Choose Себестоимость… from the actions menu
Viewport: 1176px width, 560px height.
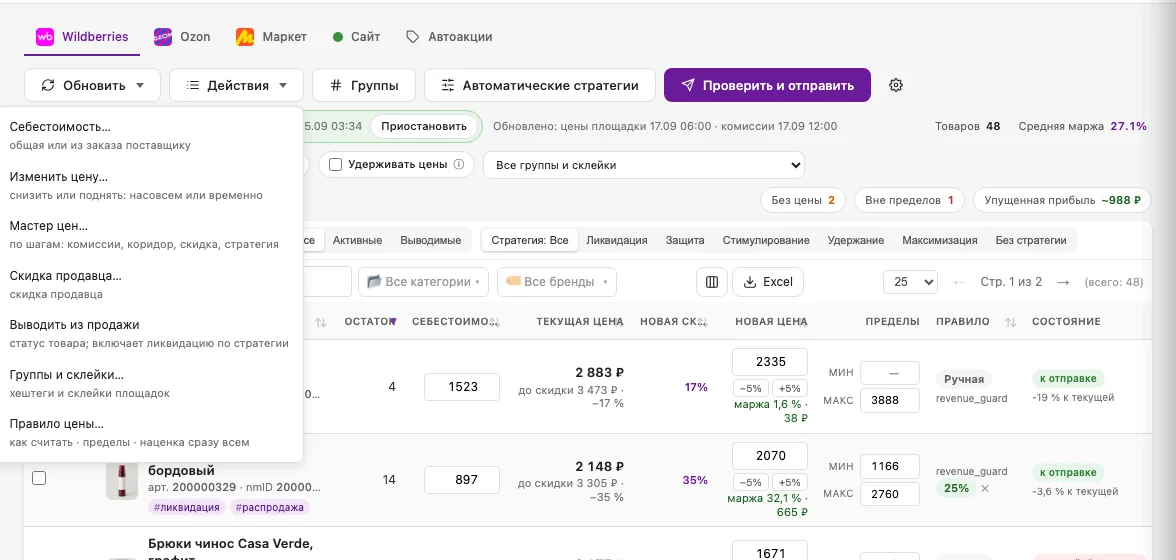click(x=151, y=135)
